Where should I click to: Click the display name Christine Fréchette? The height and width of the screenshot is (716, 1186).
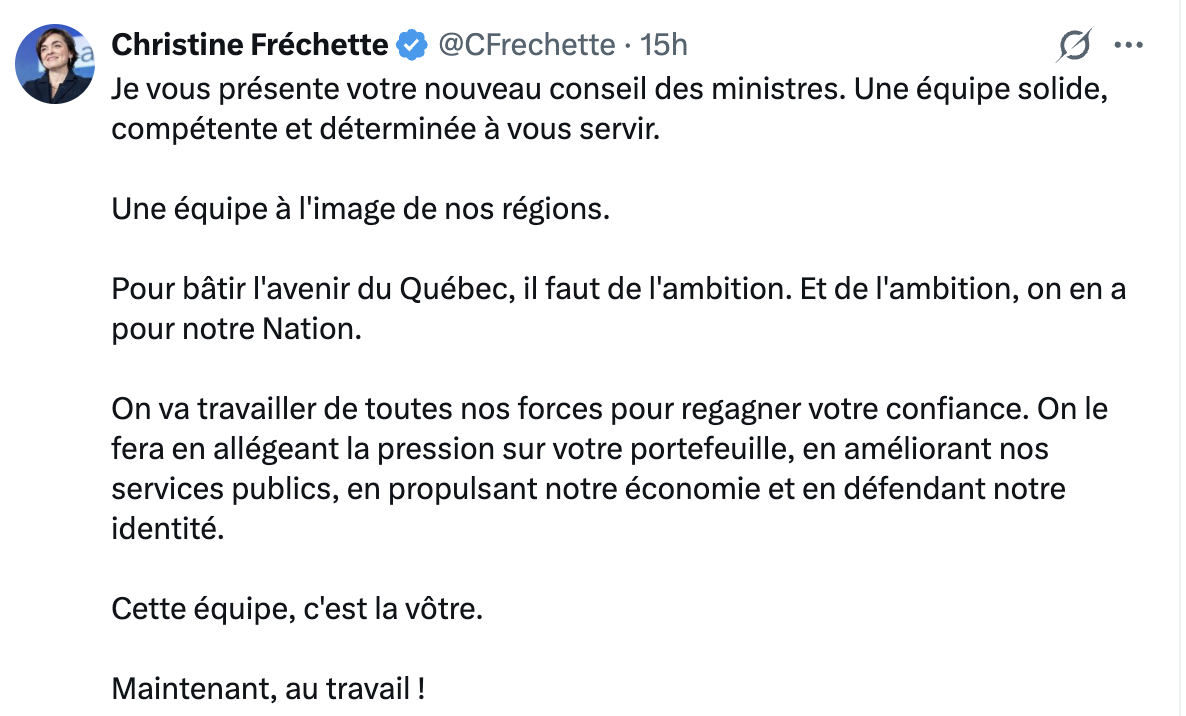(x=249, y=44)
